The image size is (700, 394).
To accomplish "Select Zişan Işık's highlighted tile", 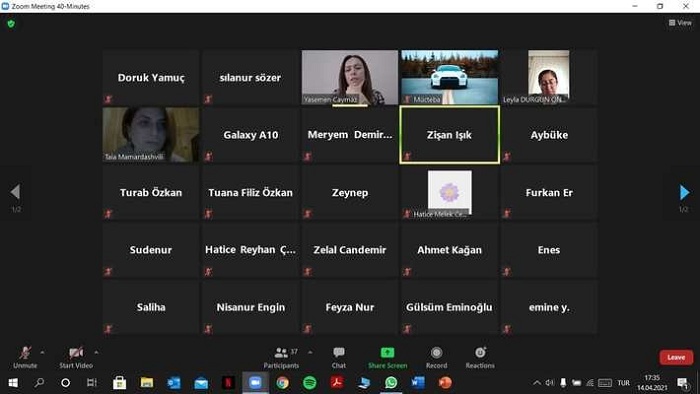I will 450,135.
